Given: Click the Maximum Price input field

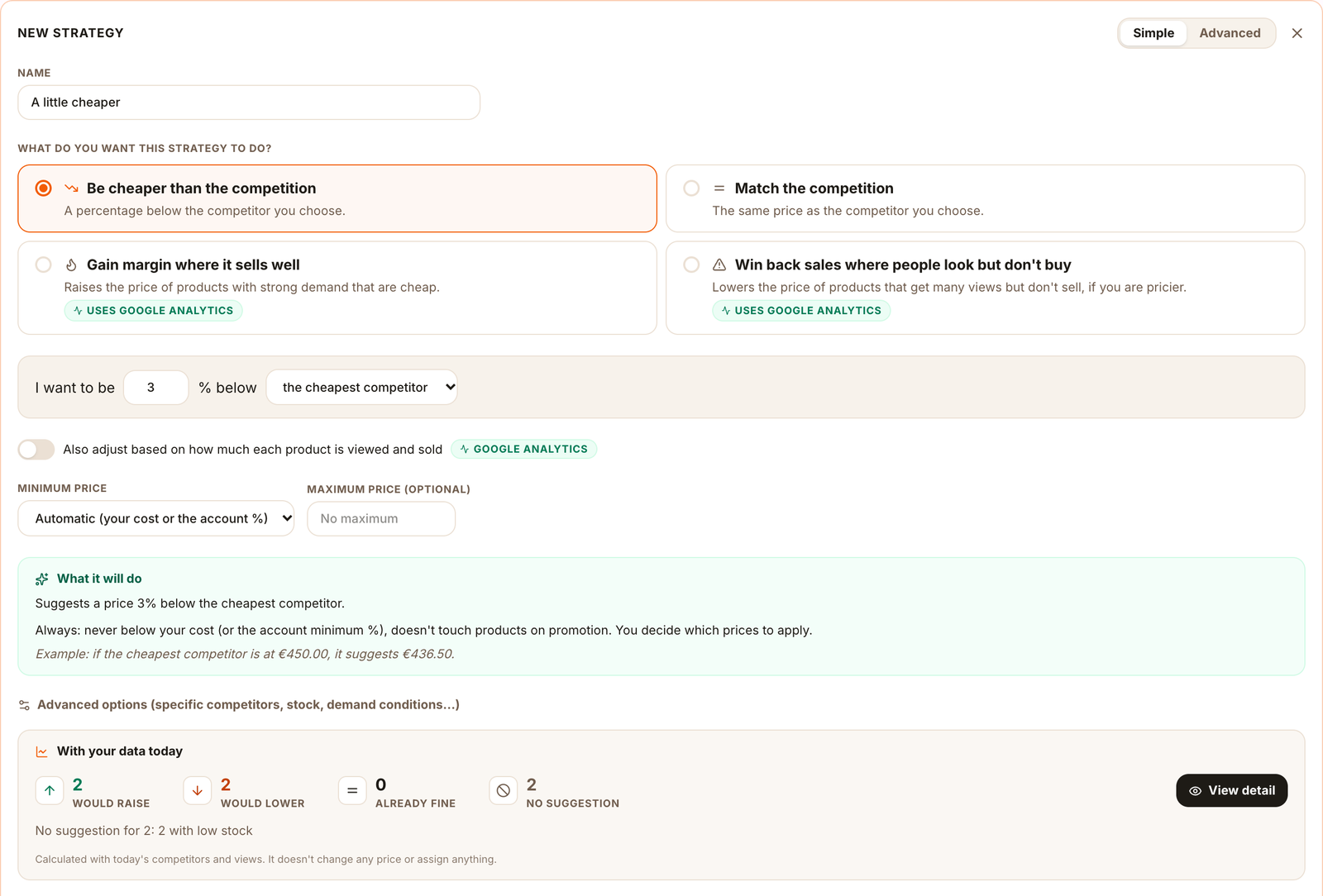Looking at the screenshot, I should 381,519.
